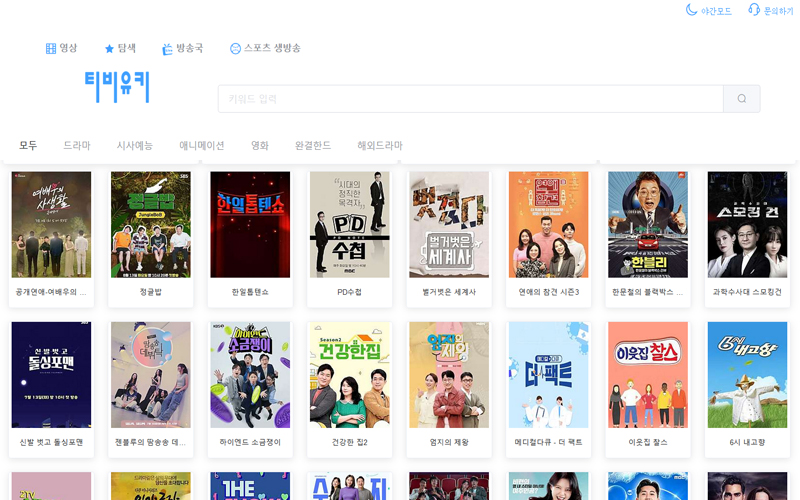Open the 하이엔드 소금쟁이 poster
The image size is (800, 500).
pyautogui.click(x=250, y=374)
